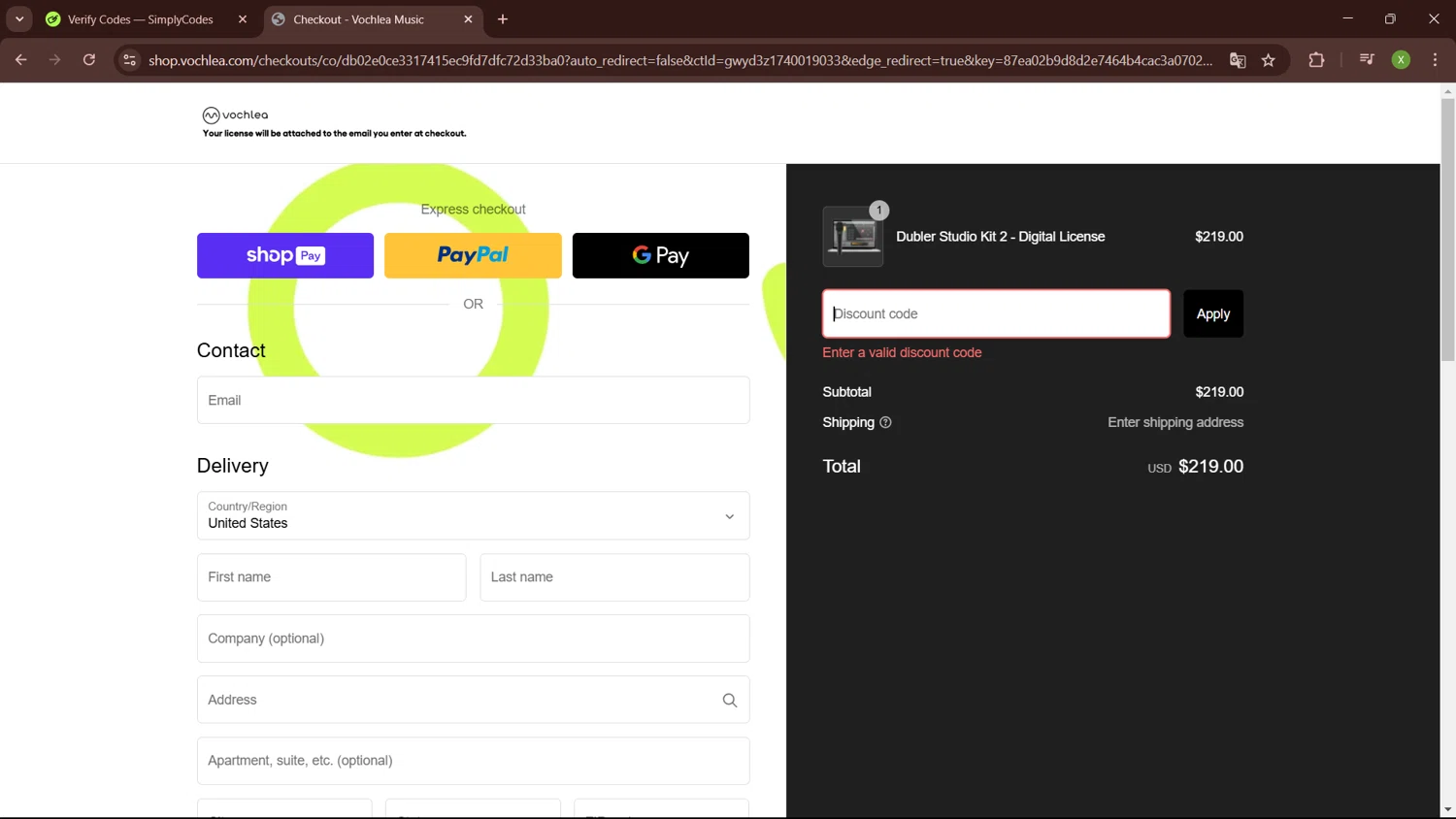This screenshot has height=819, width=1456.
Task: Click the Subtotal label
Action: 846,392
